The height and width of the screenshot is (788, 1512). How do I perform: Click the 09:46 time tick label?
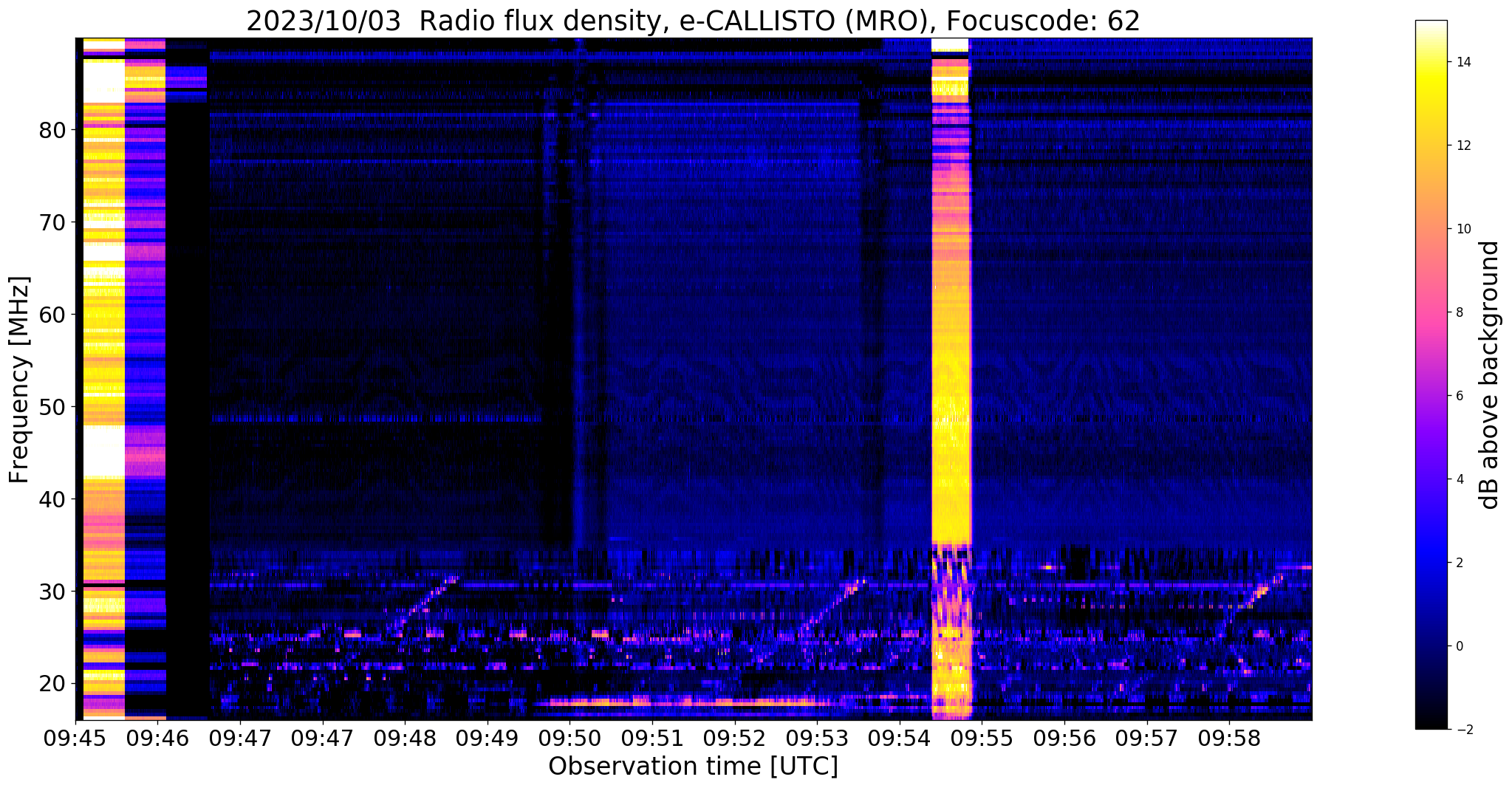coord(158,739)
